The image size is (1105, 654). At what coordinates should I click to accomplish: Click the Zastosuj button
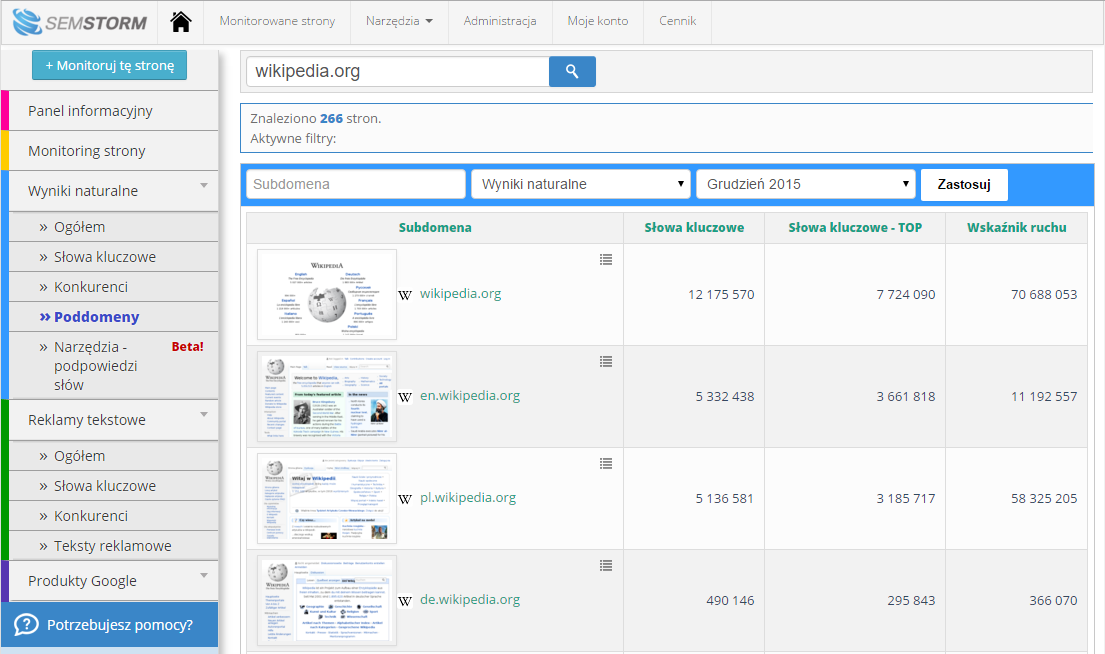[964, 185]
